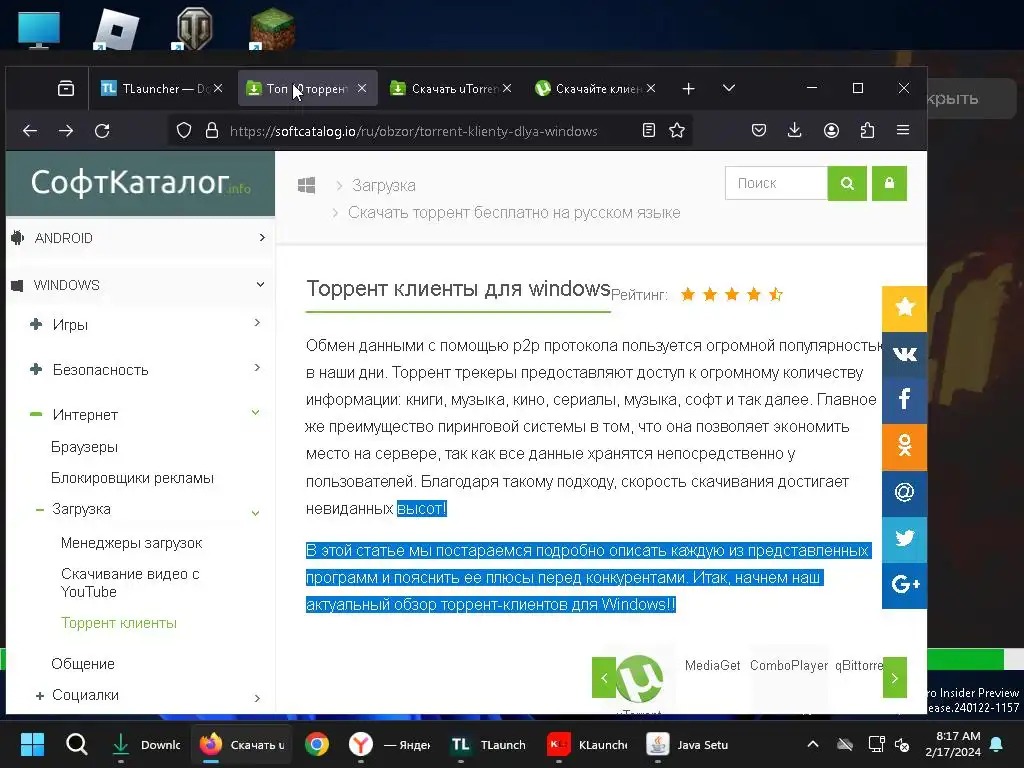
Task: Open the Firefox account icon
Action: (x=831, y=131)
